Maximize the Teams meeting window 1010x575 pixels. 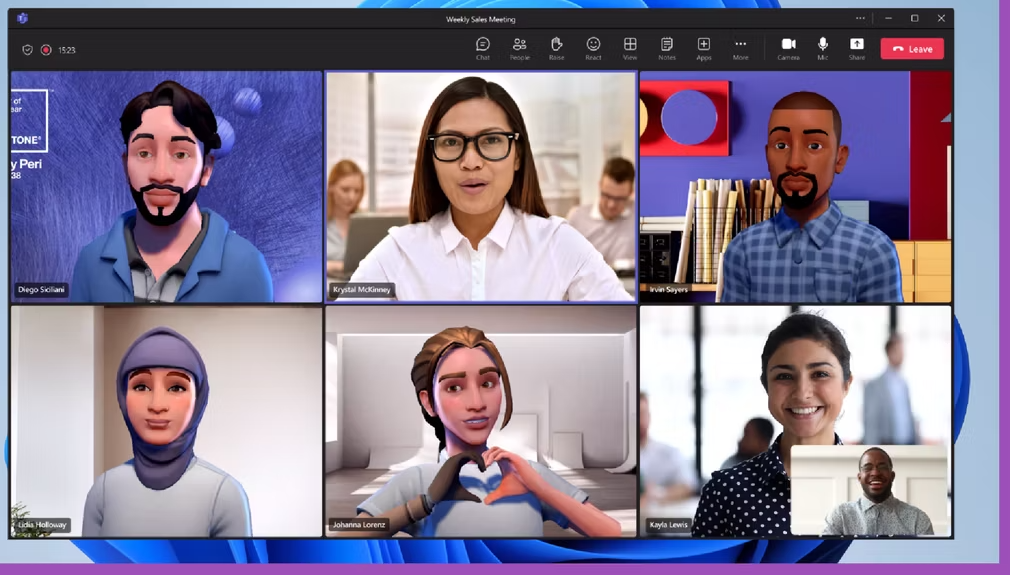click(x=915, y=18)
